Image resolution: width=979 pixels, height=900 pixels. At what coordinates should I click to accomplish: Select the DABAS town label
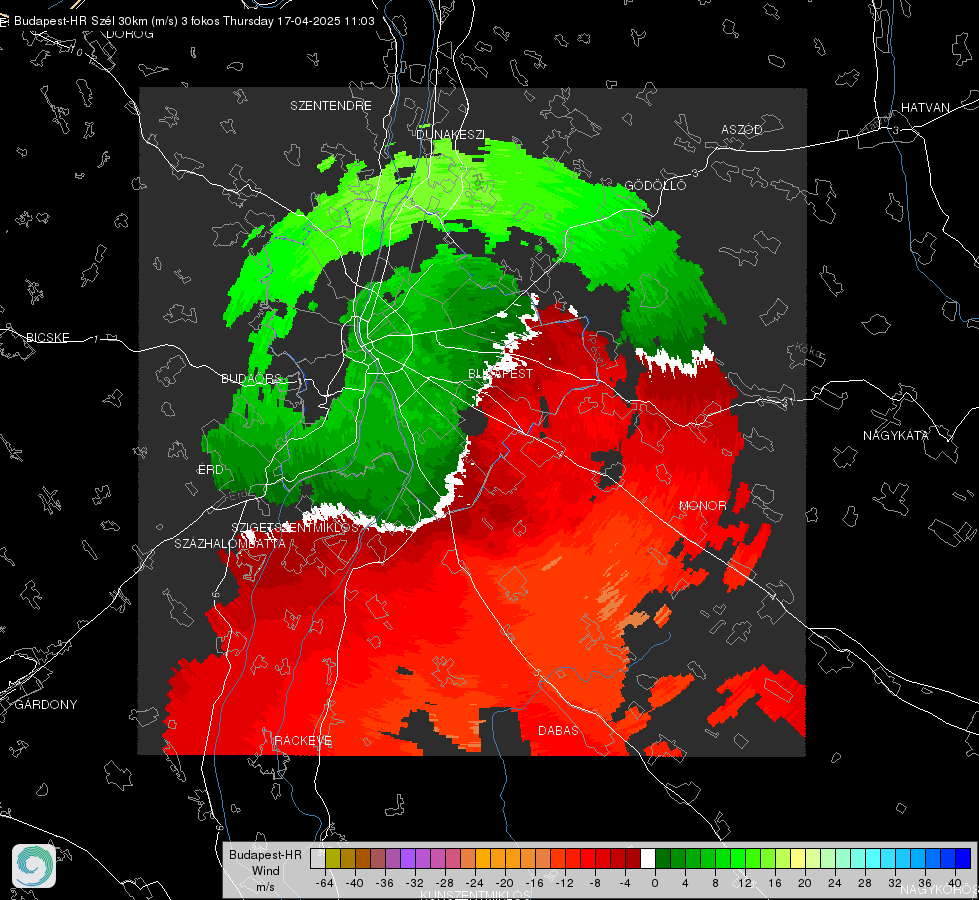point(558,730)
